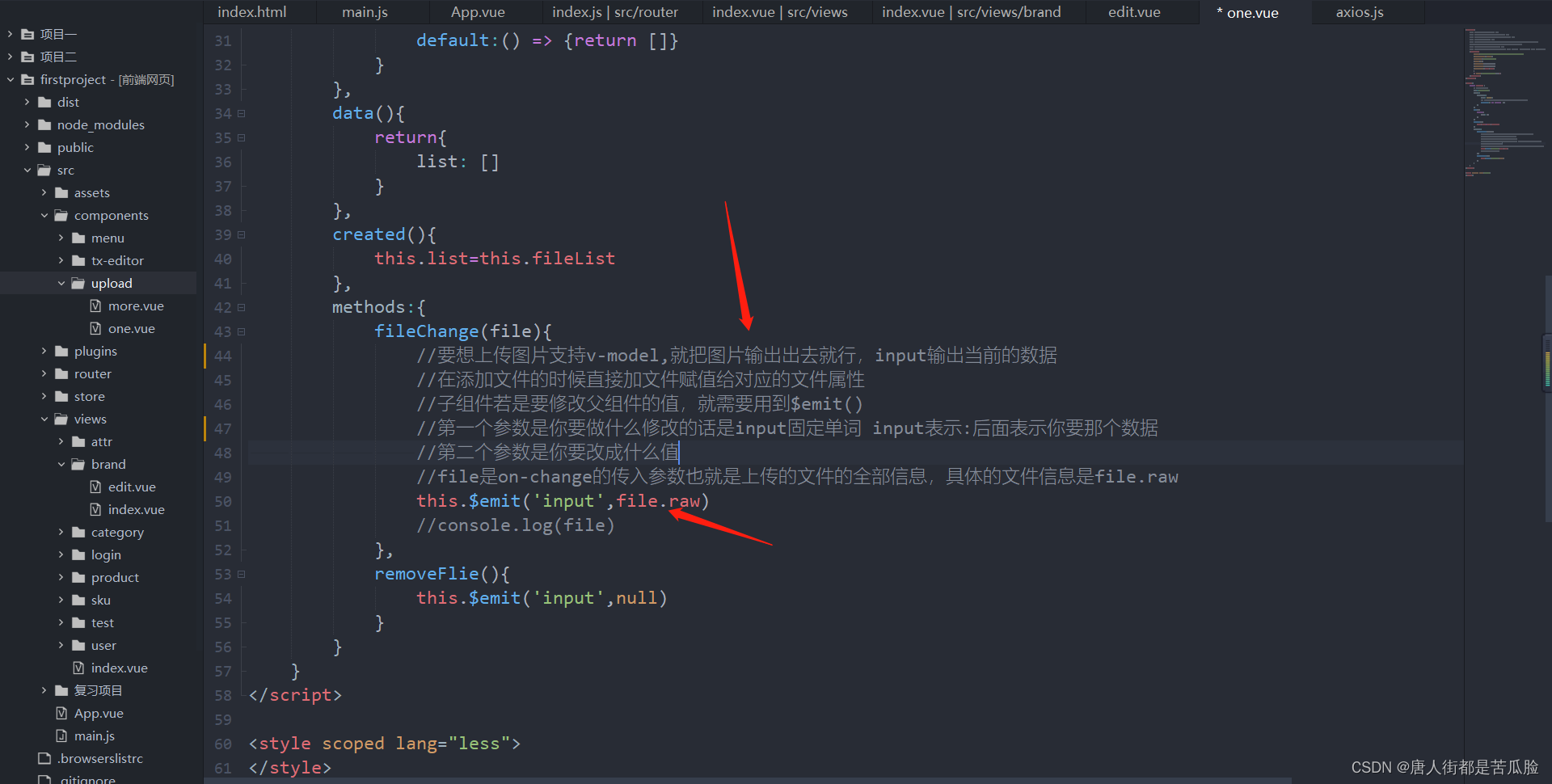This screenshot has width=1552, height=784.
Task: Click the vertical editor scrollbar
Action: 1548,400
